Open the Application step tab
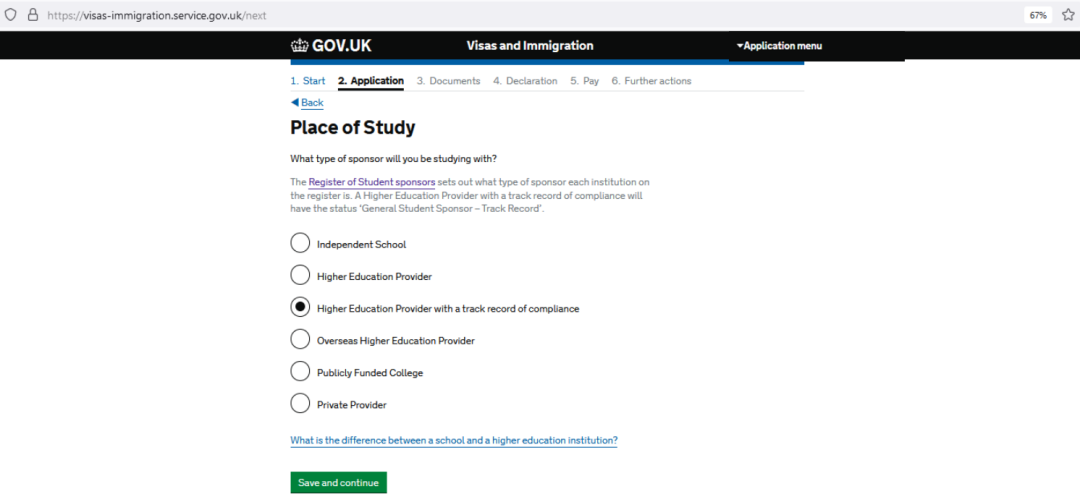 click(x=371, y=81)
